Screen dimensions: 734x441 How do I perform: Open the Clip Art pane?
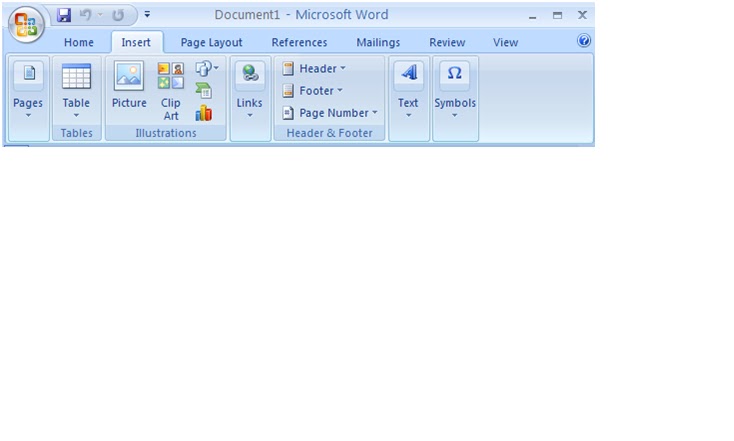pos(171,92)
